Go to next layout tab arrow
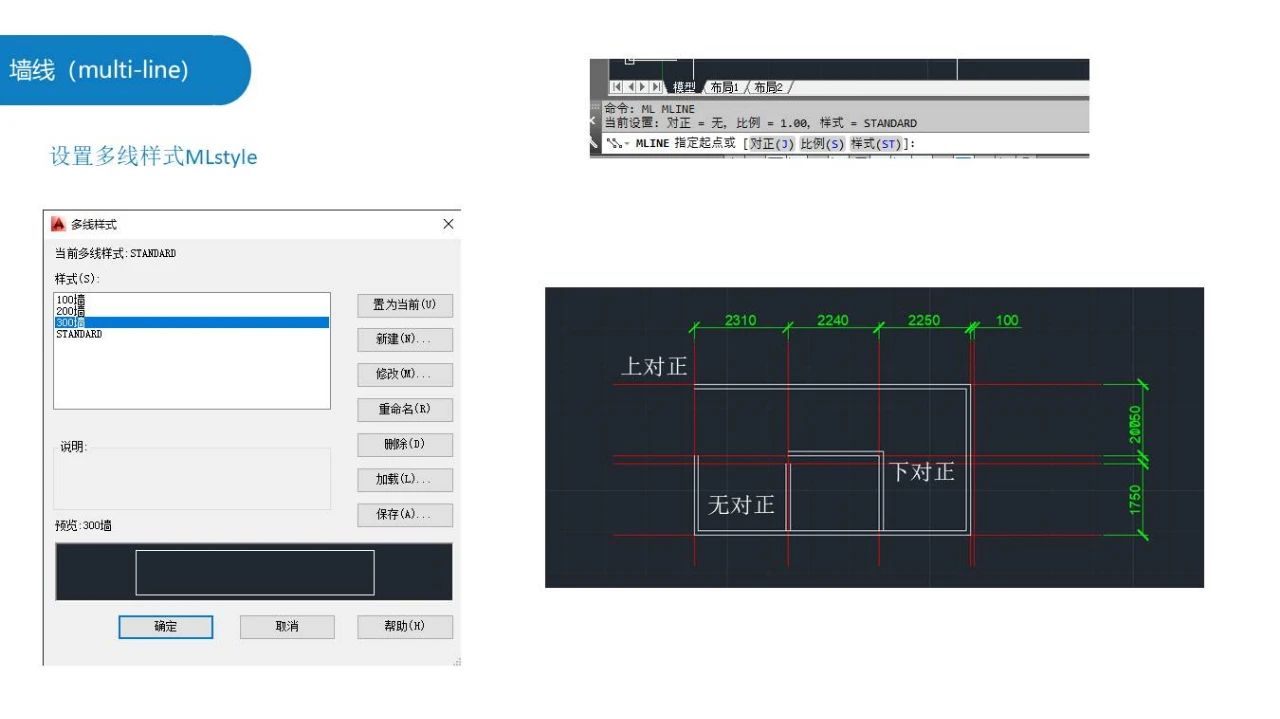 tap(643, 87)
